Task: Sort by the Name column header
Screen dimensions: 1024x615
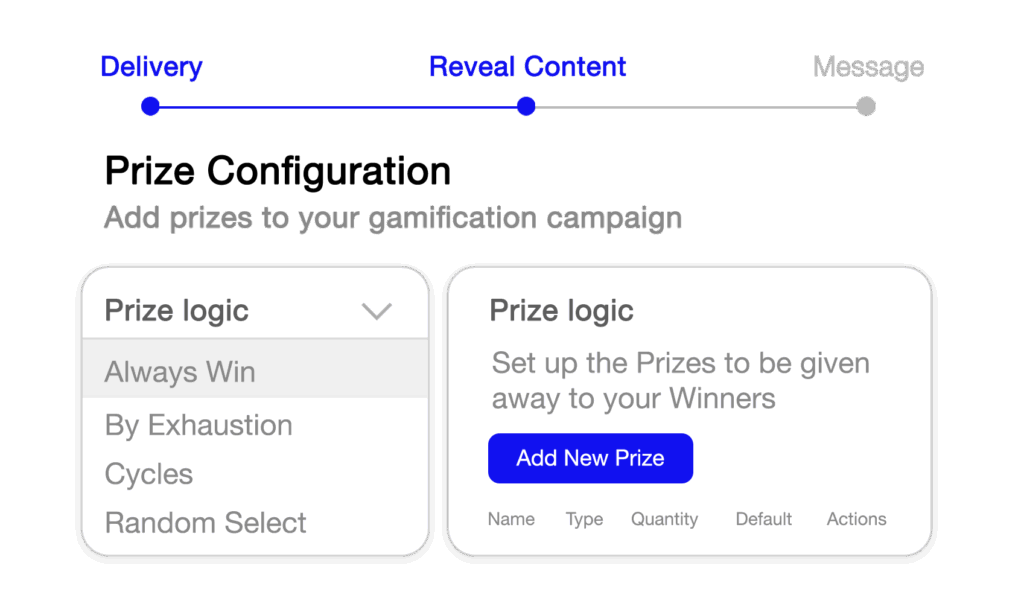Action: (511, 519)
